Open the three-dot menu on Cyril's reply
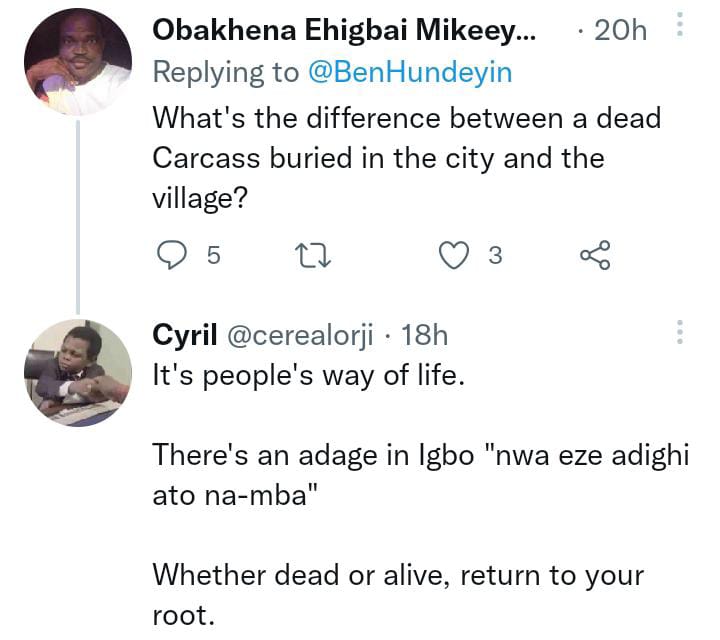Viewport: 720px width, 640px height. (680, 334)
